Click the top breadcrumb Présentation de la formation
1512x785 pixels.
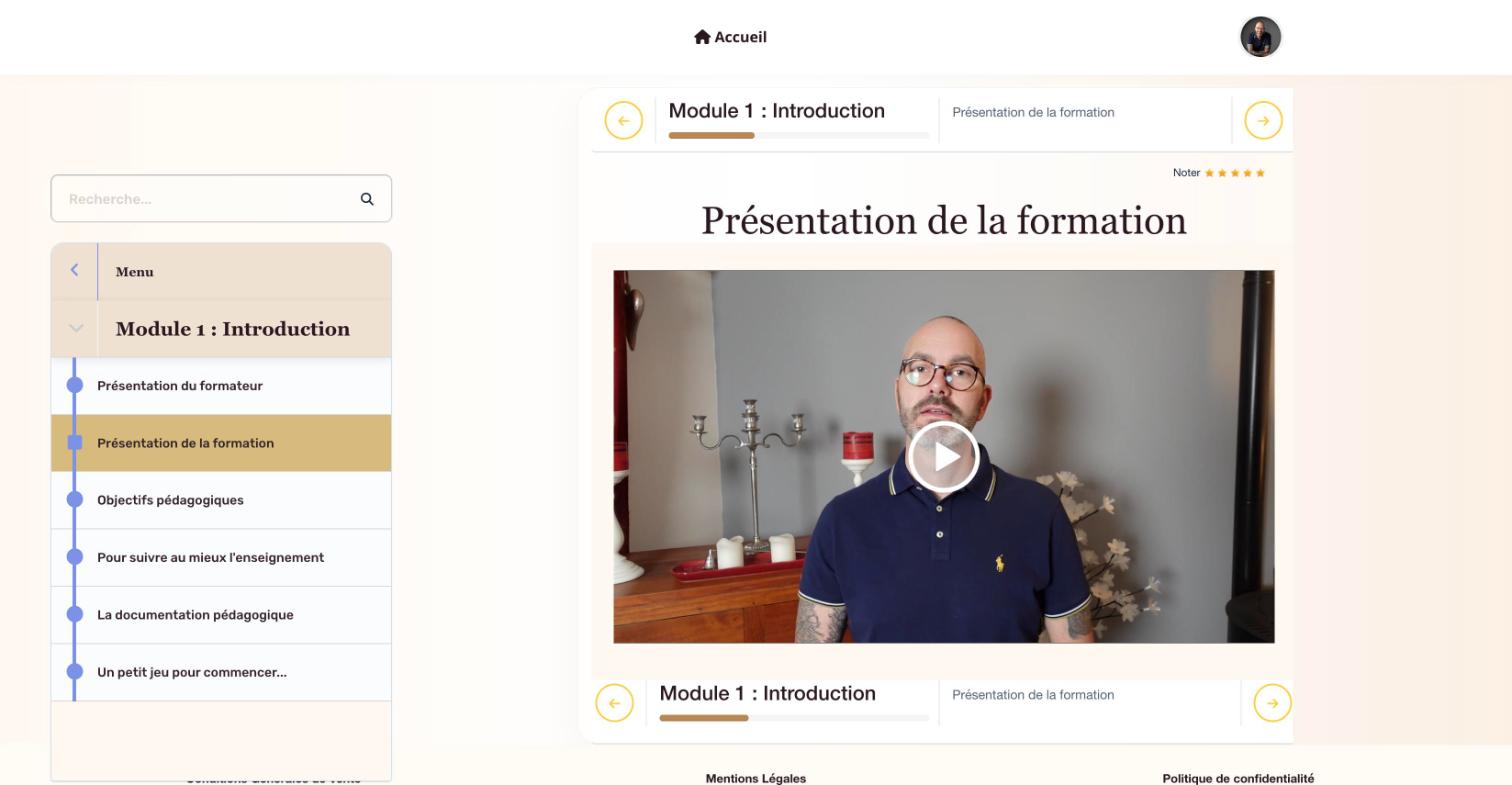click(1033, 112)
